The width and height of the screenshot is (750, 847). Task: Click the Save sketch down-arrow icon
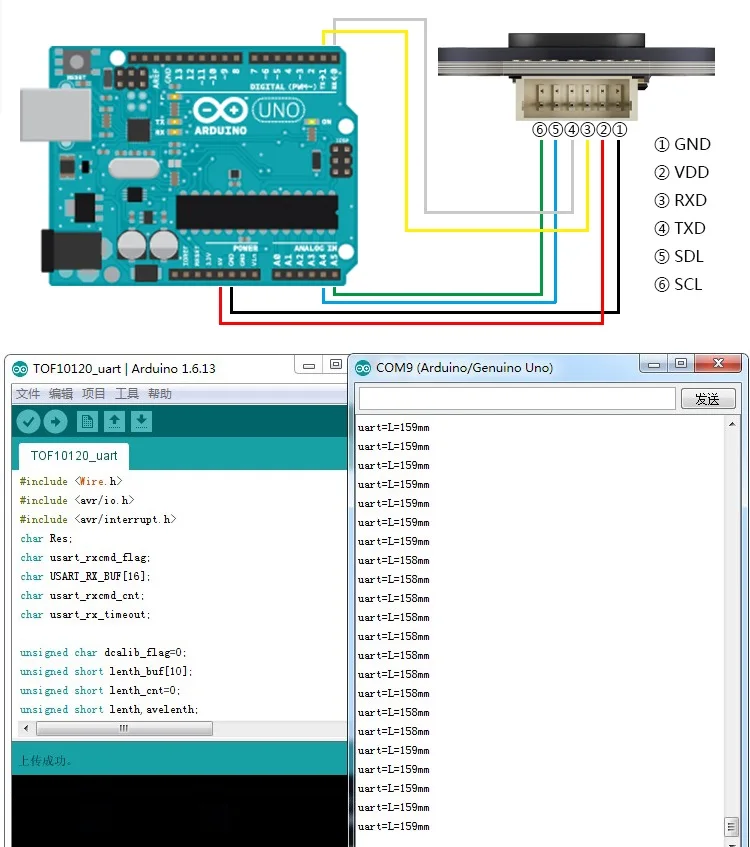[141, 421]
